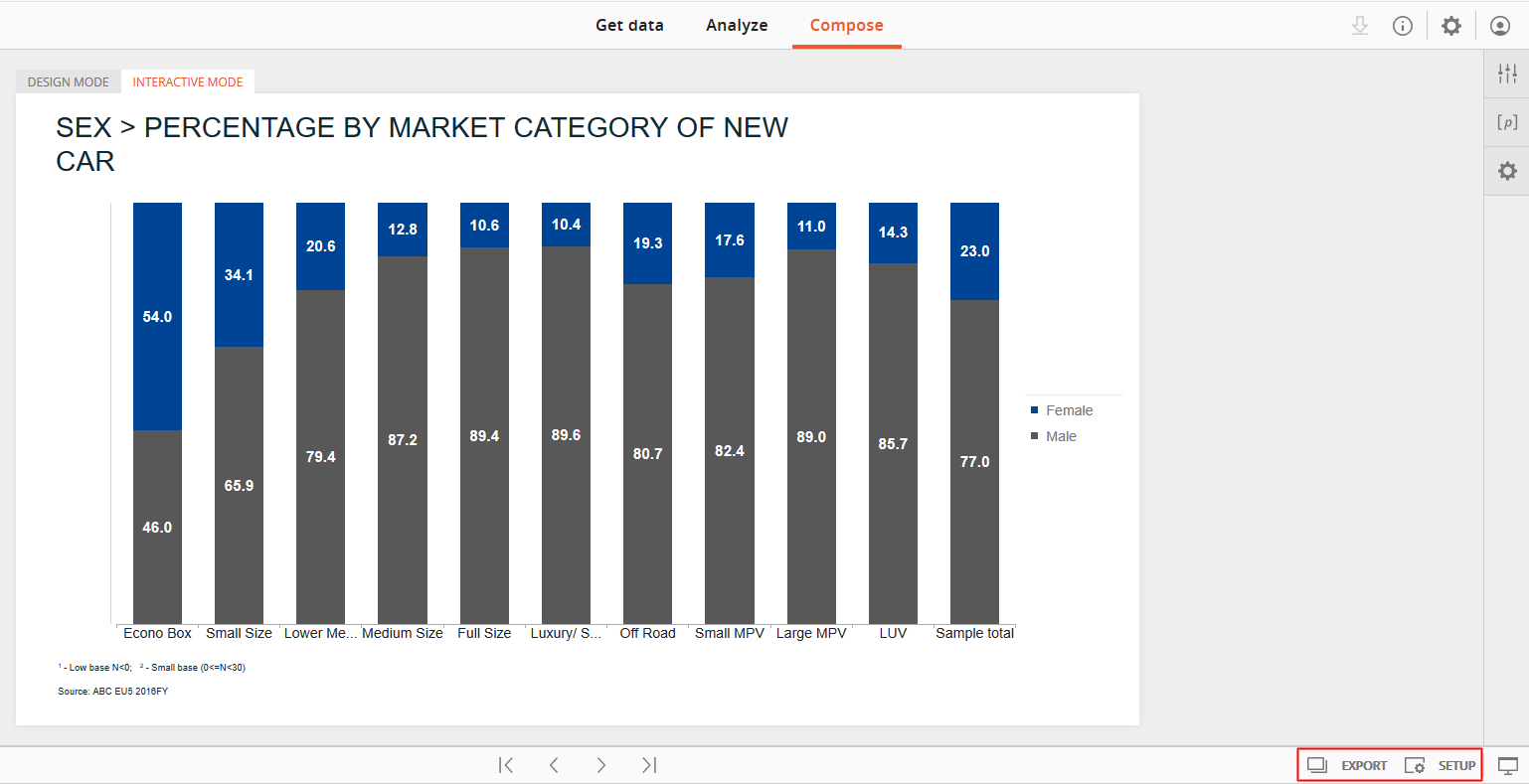
Task: Click the Small MPV male segment 82.4
Action: 730,450
